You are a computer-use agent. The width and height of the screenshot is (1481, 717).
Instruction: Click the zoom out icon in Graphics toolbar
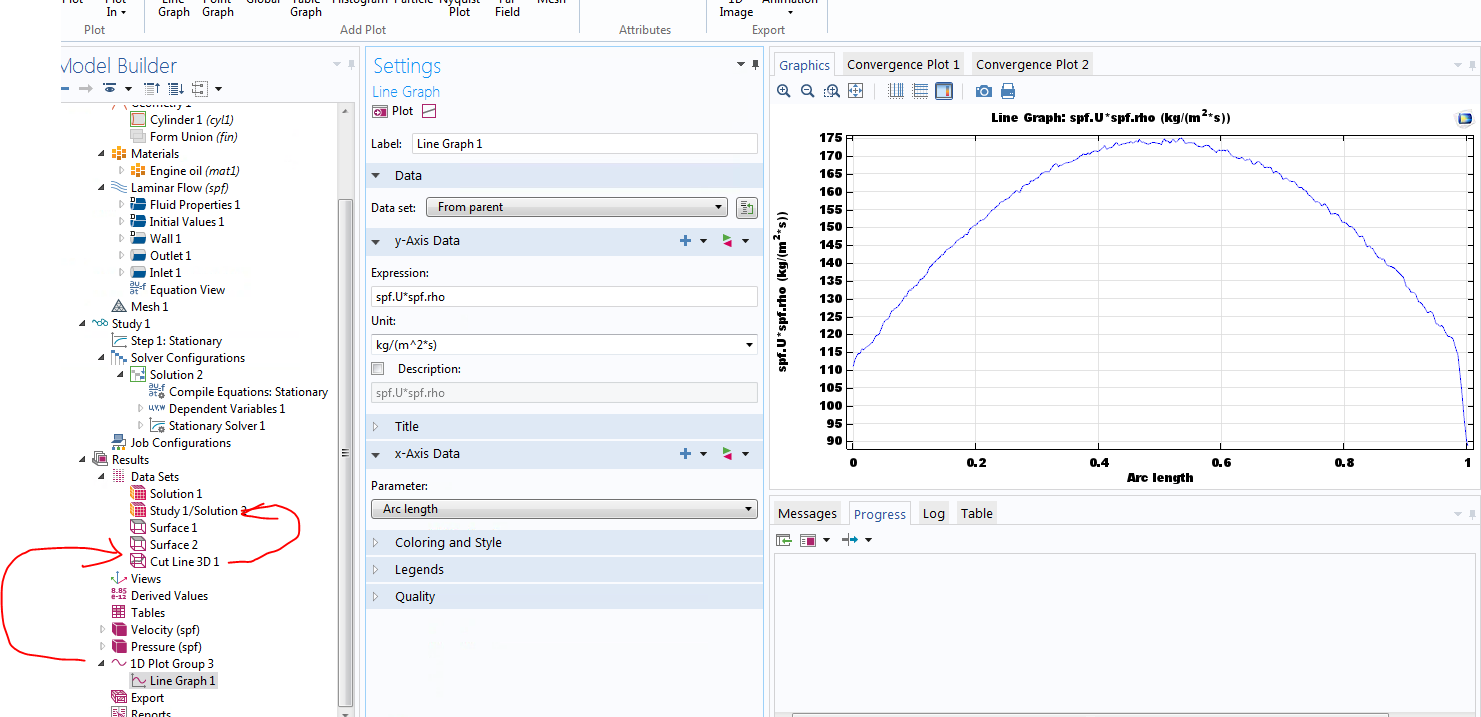808,91
